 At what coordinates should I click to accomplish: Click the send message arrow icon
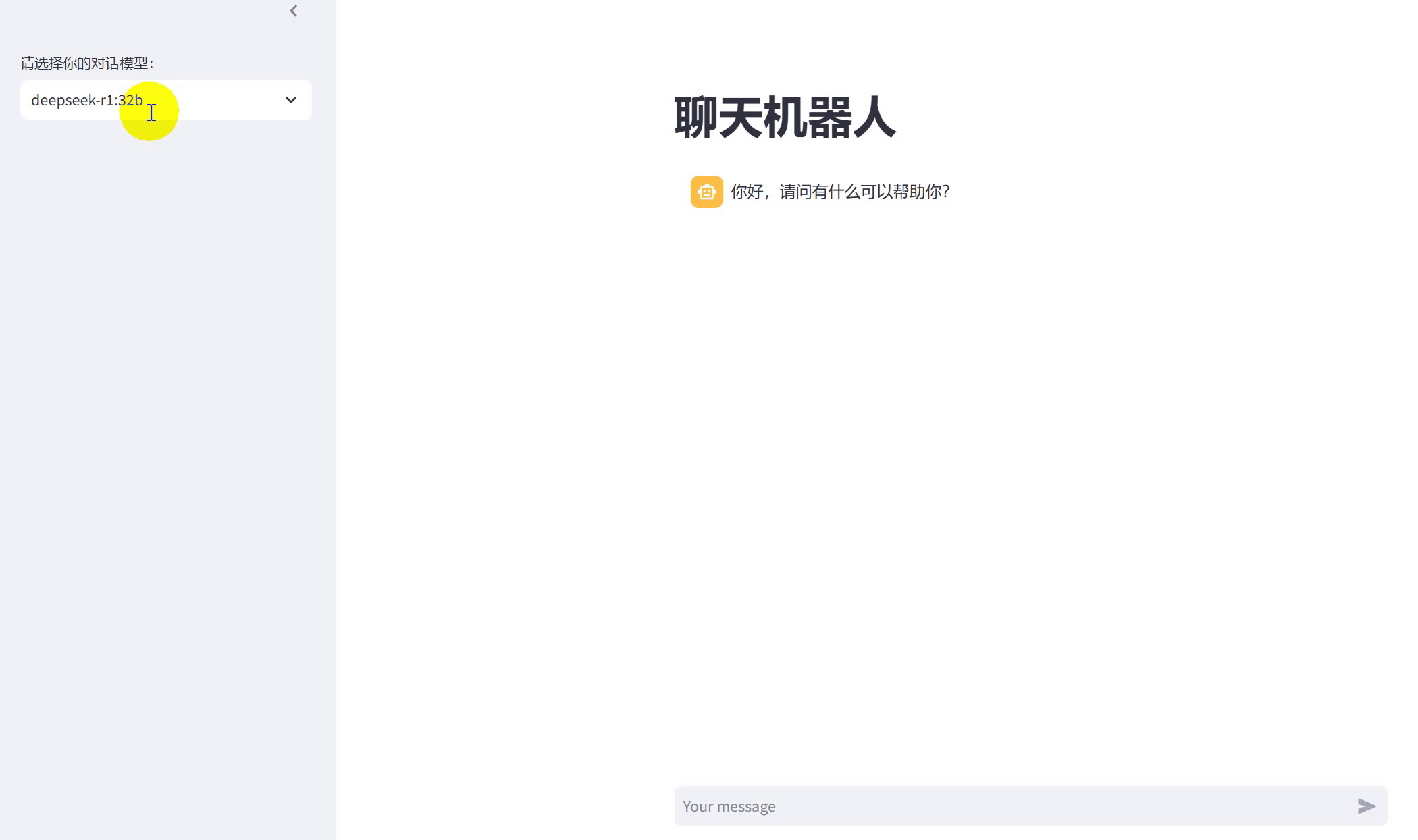point(1366,806)
